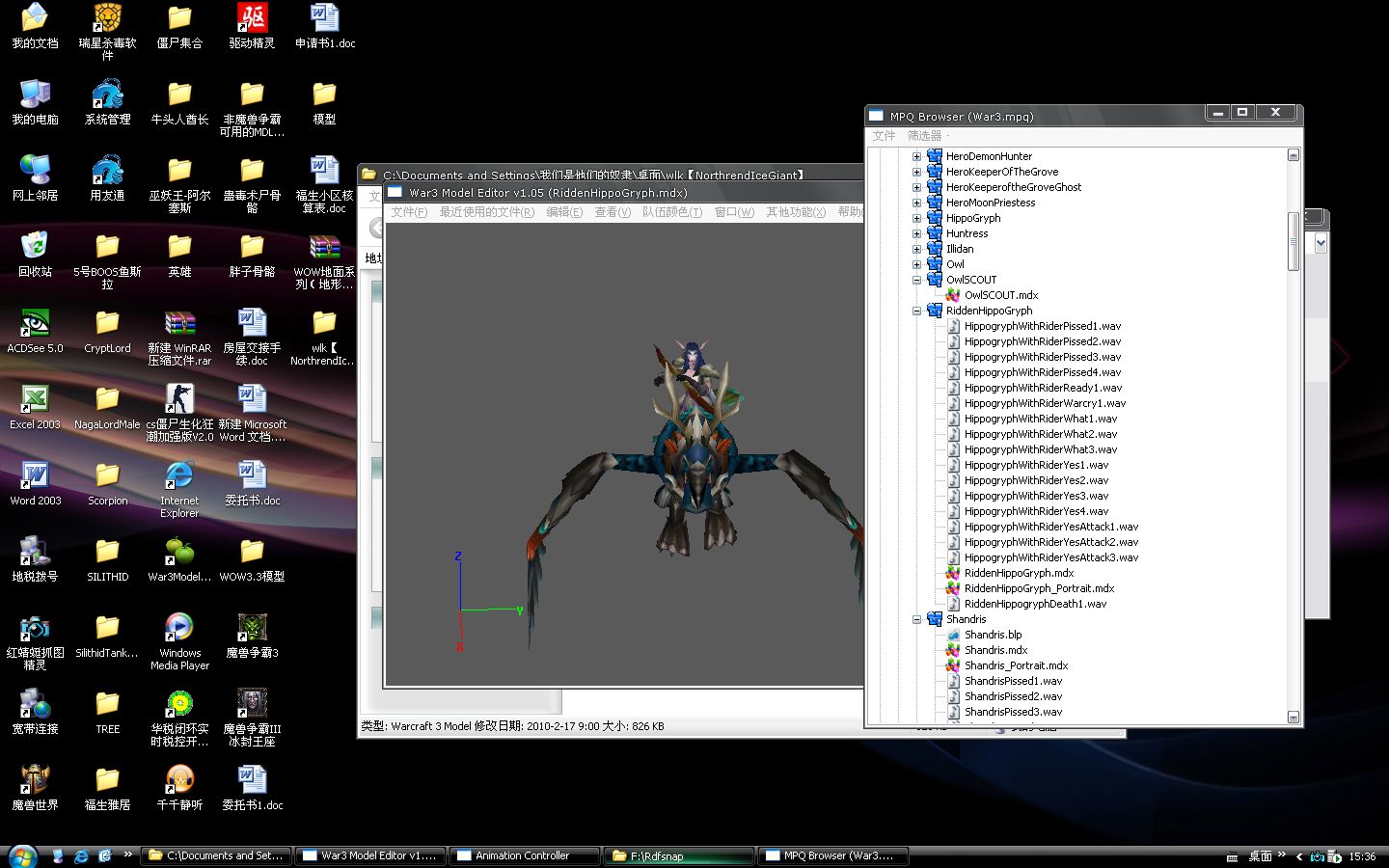Click the Shandris.mdx model file icon

tap(953, 650)
